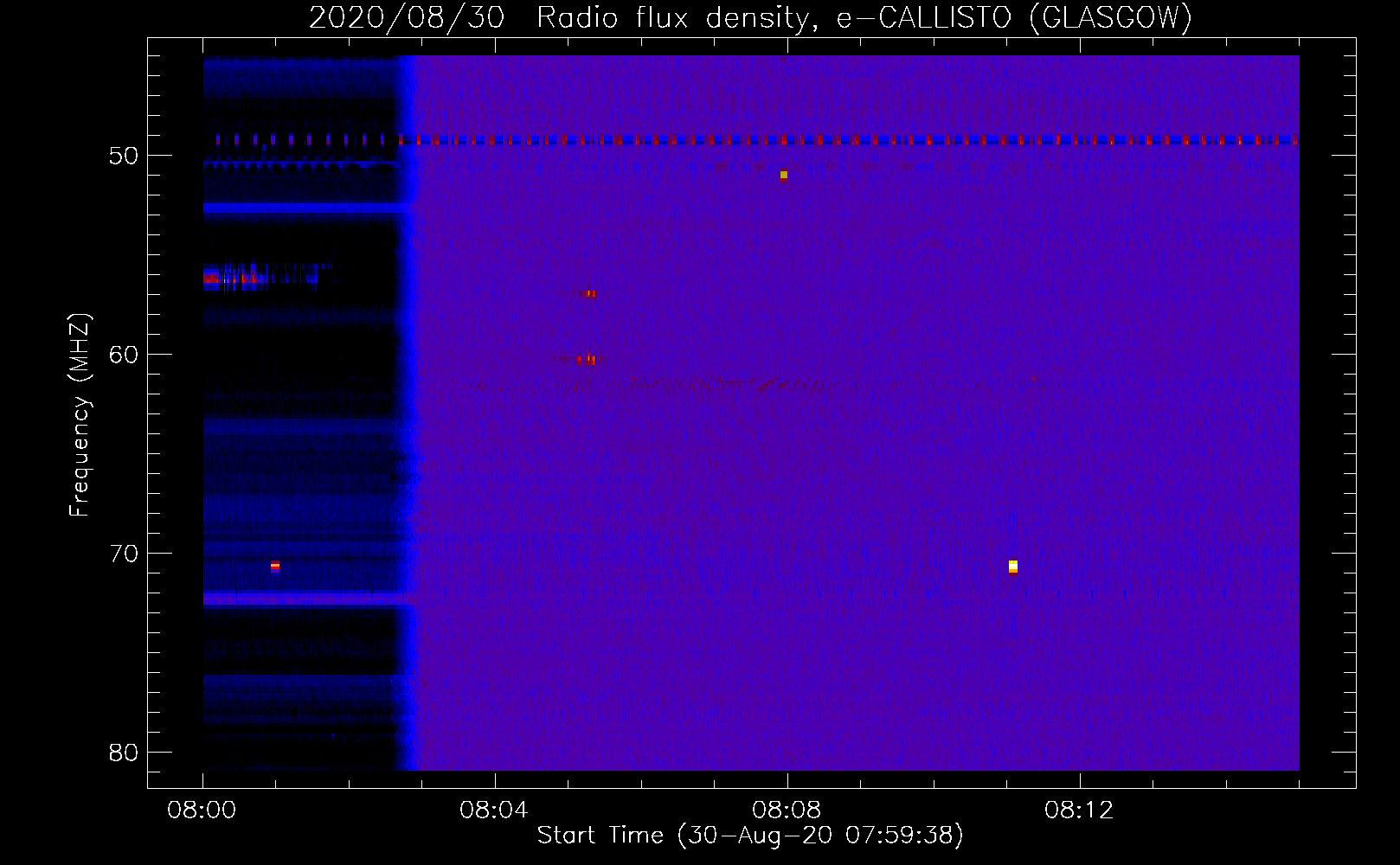Click the red burst near 60 MHz after 08:05
Viewport: 1400px width, 865px height.
(x=588, y=359)
